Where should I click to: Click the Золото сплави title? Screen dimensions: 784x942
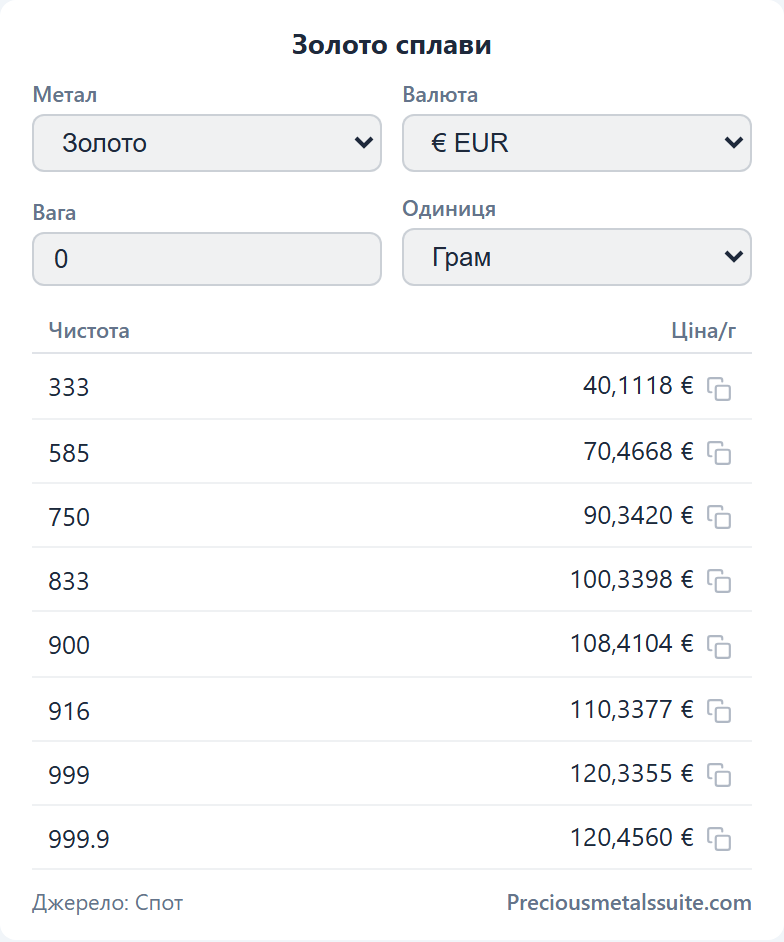[x=392, y=44]
